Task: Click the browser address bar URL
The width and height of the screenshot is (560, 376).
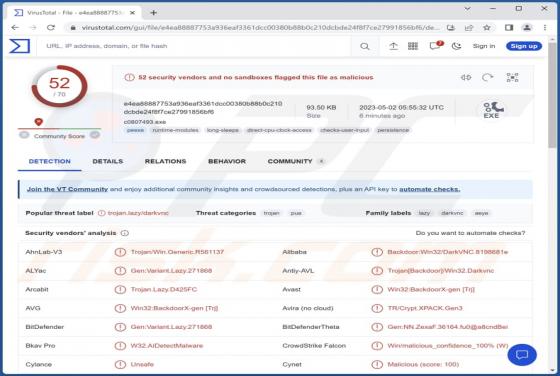Action: click(261, 27)
